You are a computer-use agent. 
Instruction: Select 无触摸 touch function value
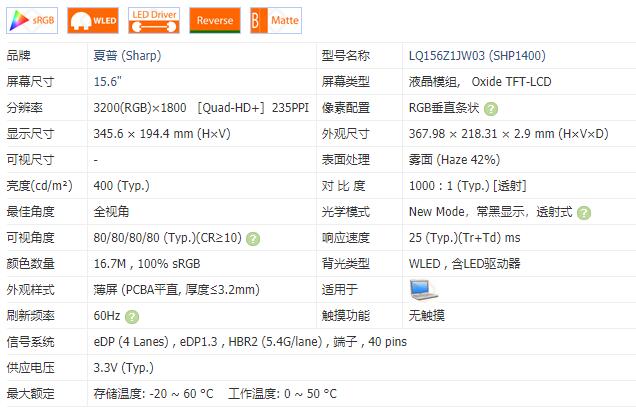coord(426,315)
